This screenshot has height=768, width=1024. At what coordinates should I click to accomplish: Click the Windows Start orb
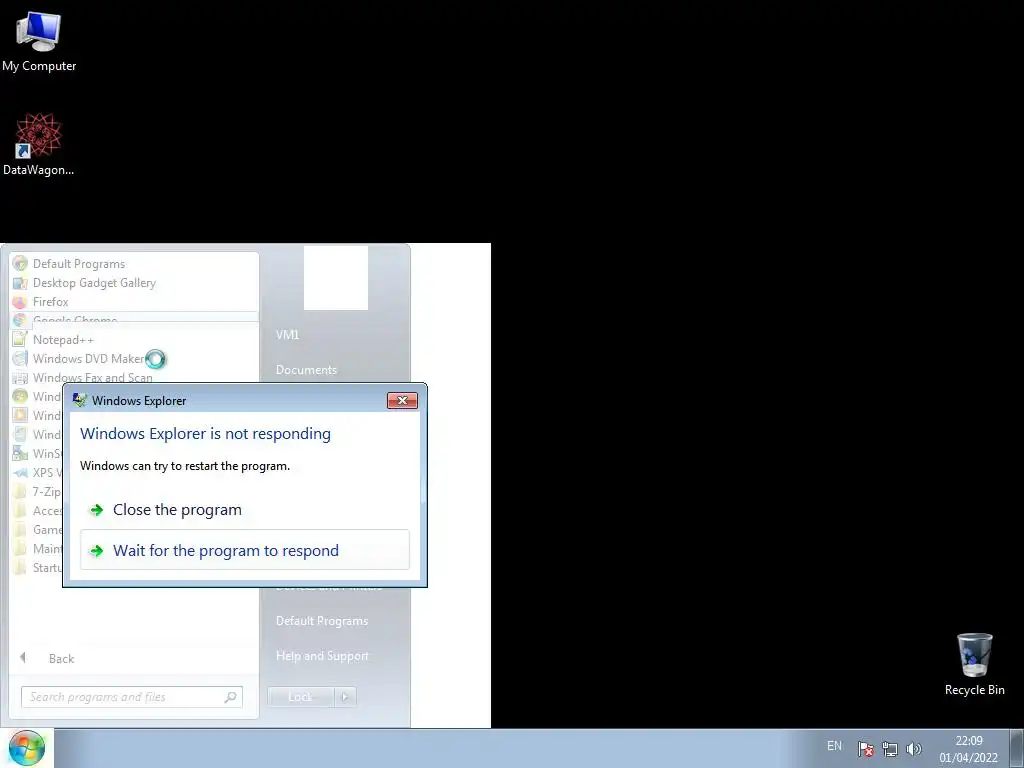click(27, 748)
